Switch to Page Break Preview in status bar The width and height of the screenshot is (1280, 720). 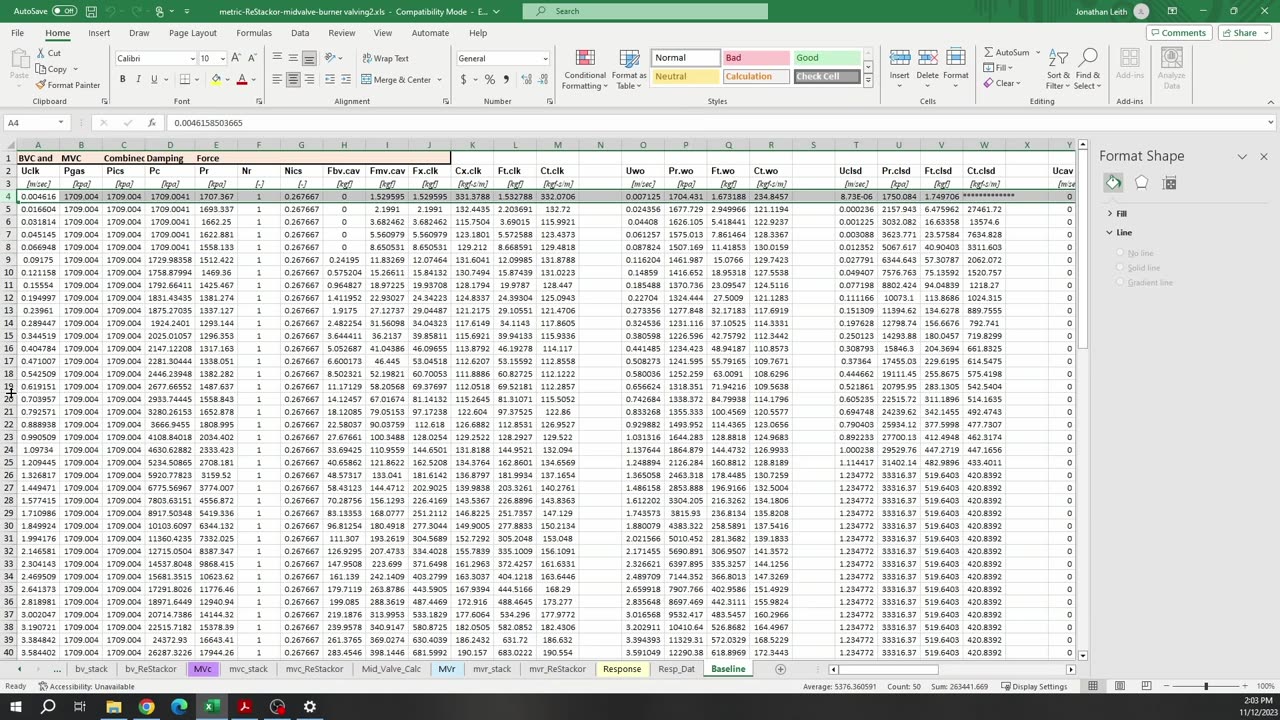[x=1146, y=686]
